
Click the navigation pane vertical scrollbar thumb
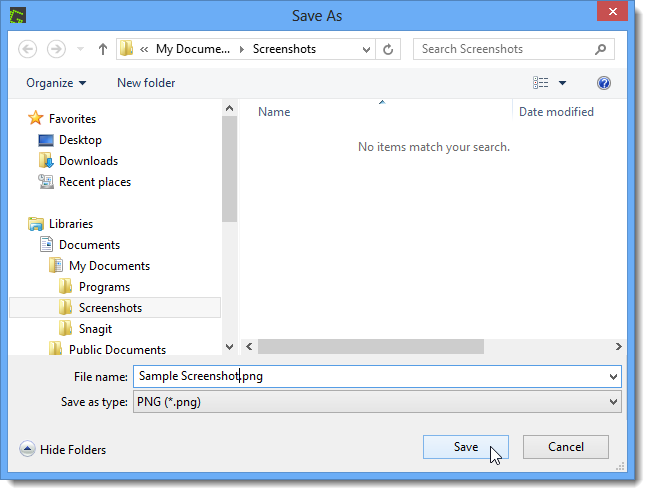point(229,169)
